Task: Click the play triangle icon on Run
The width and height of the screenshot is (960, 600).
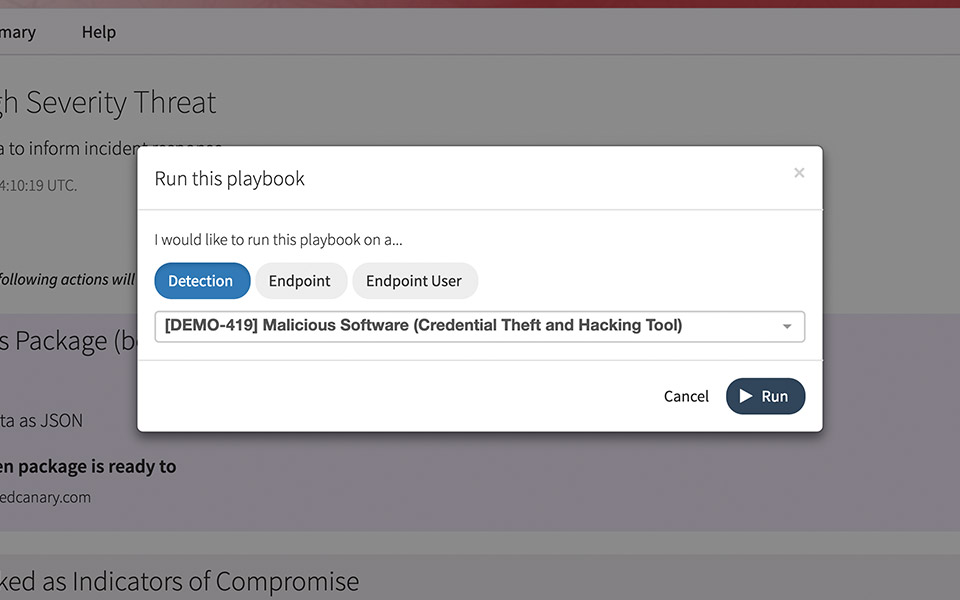Action: point(746,396)
